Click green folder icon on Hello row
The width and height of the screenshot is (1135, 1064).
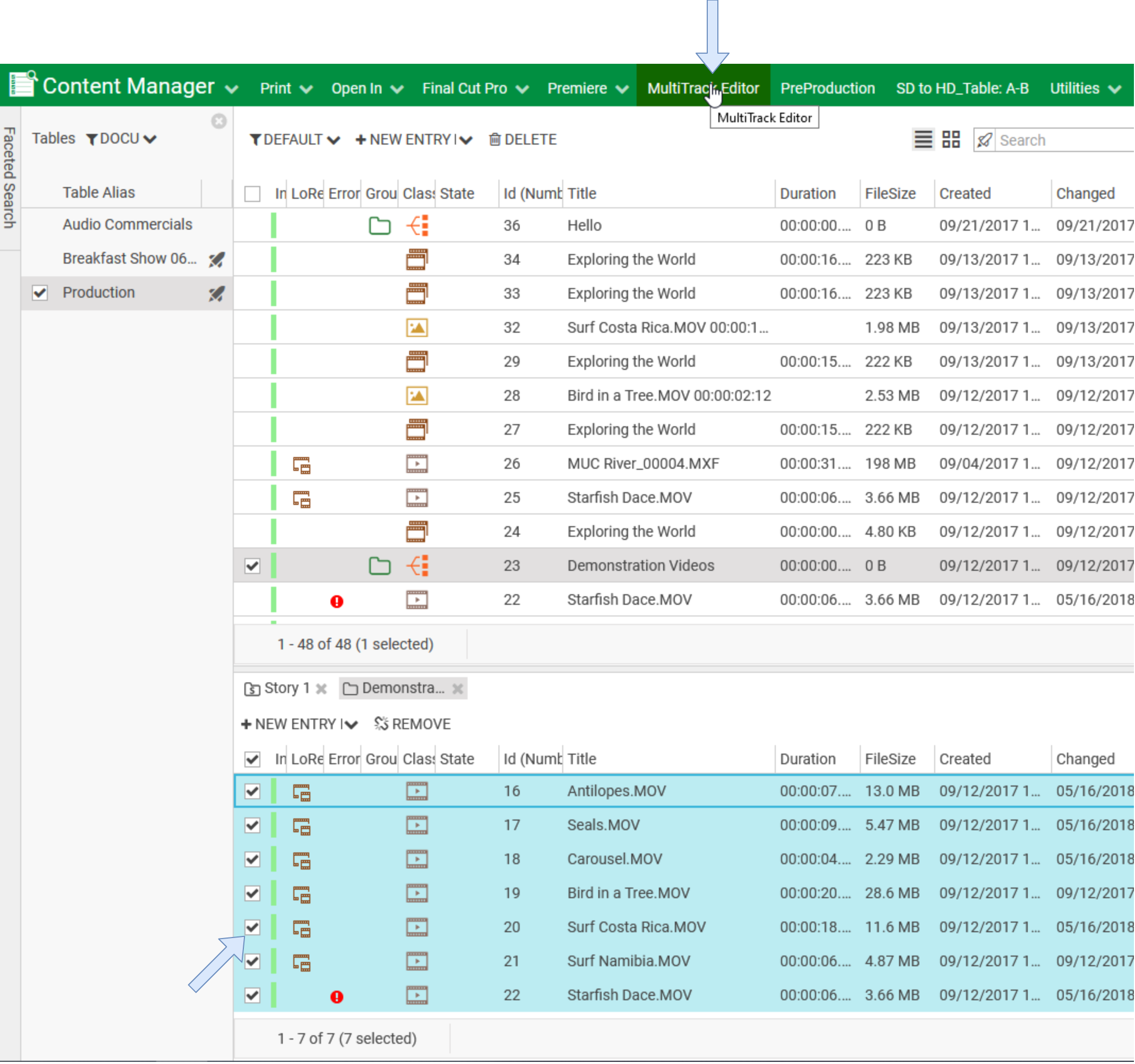(380, 226)
